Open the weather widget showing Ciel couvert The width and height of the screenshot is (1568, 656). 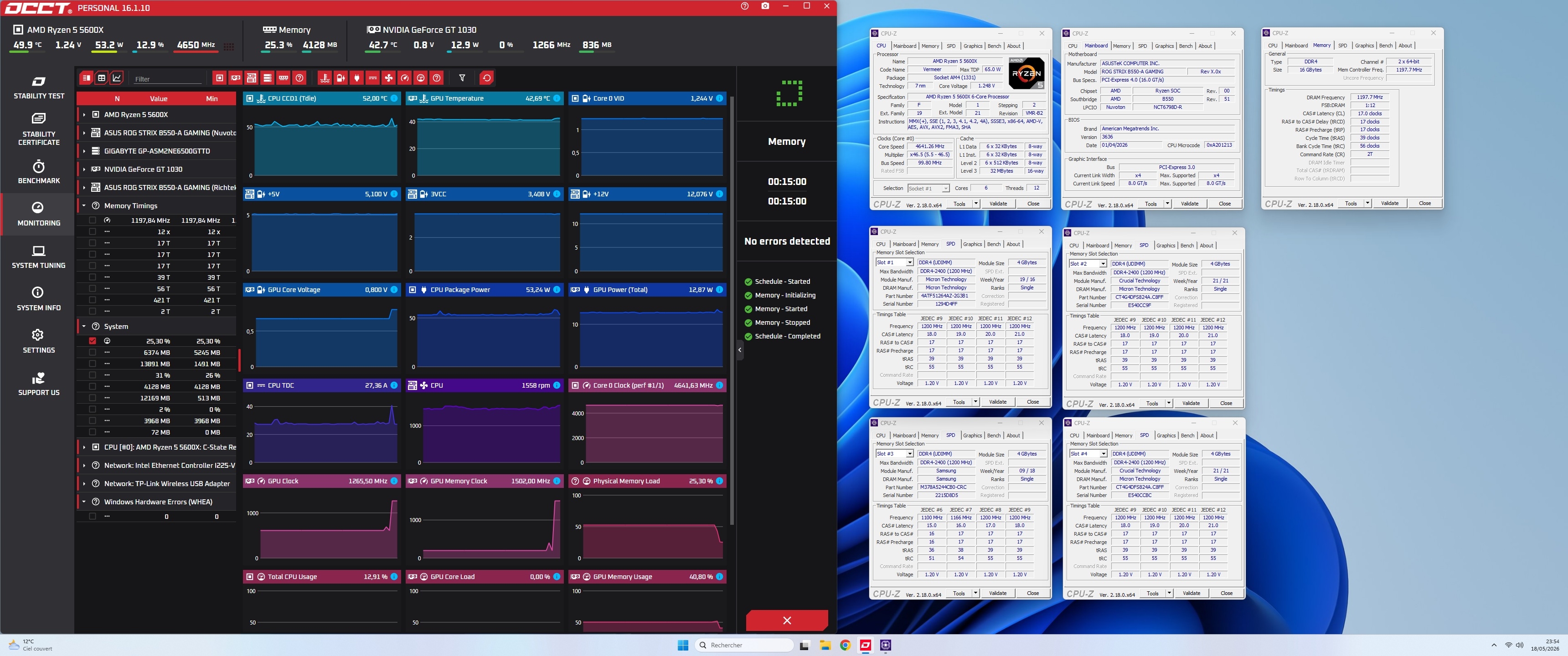pyautogui.click(x=31, y=645)
